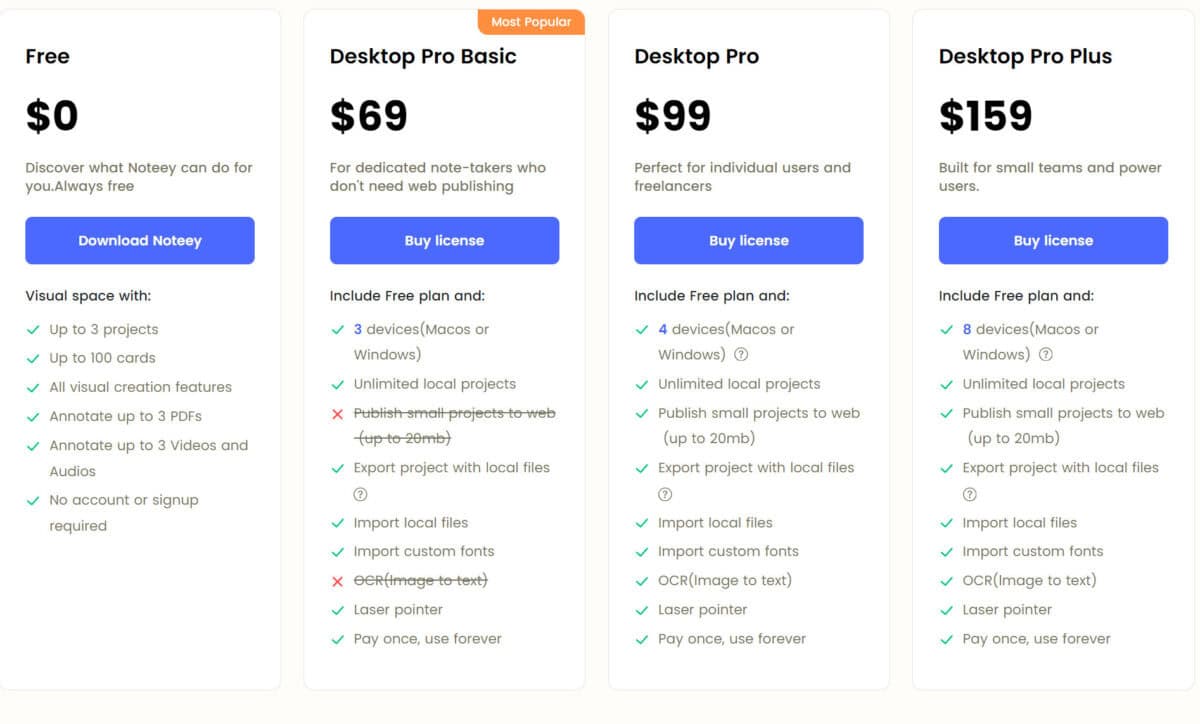Click help icon beside 8 devices in Pro Plus
The height and width of the screenshot is (724, 1200).
pos(1045,354)
